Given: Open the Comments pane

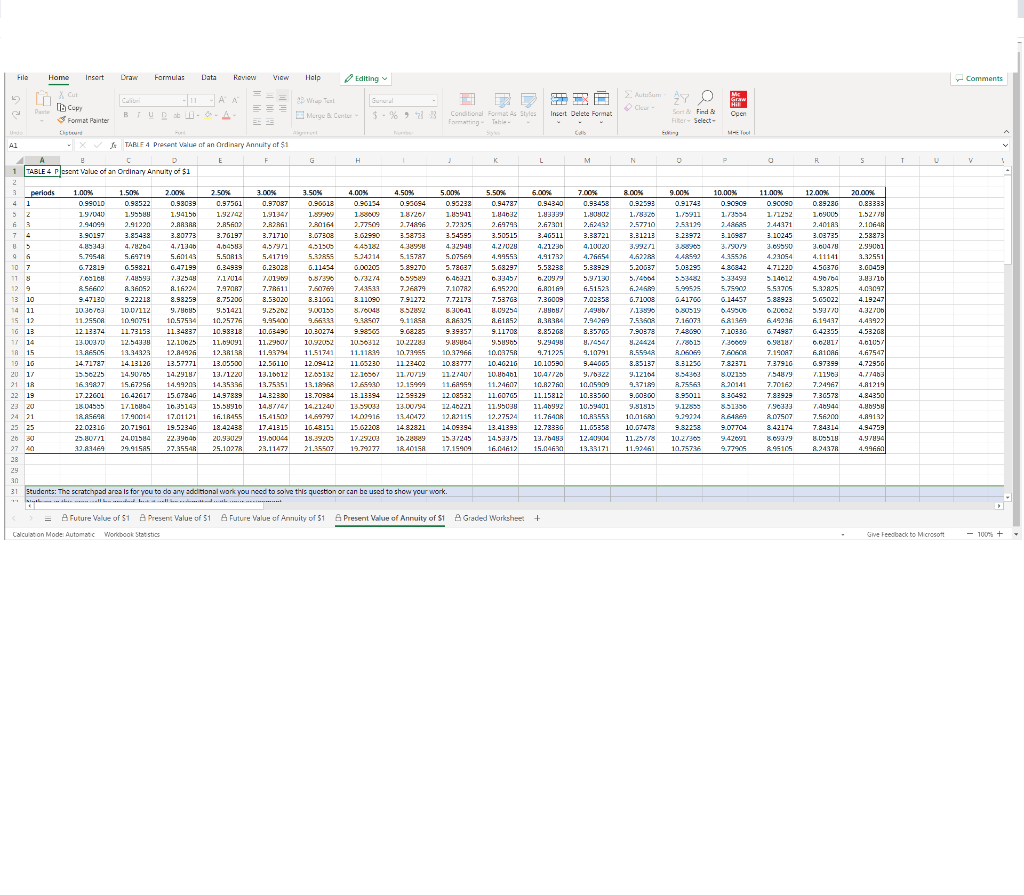Looking at the screenshot, I should click(978, 78).
